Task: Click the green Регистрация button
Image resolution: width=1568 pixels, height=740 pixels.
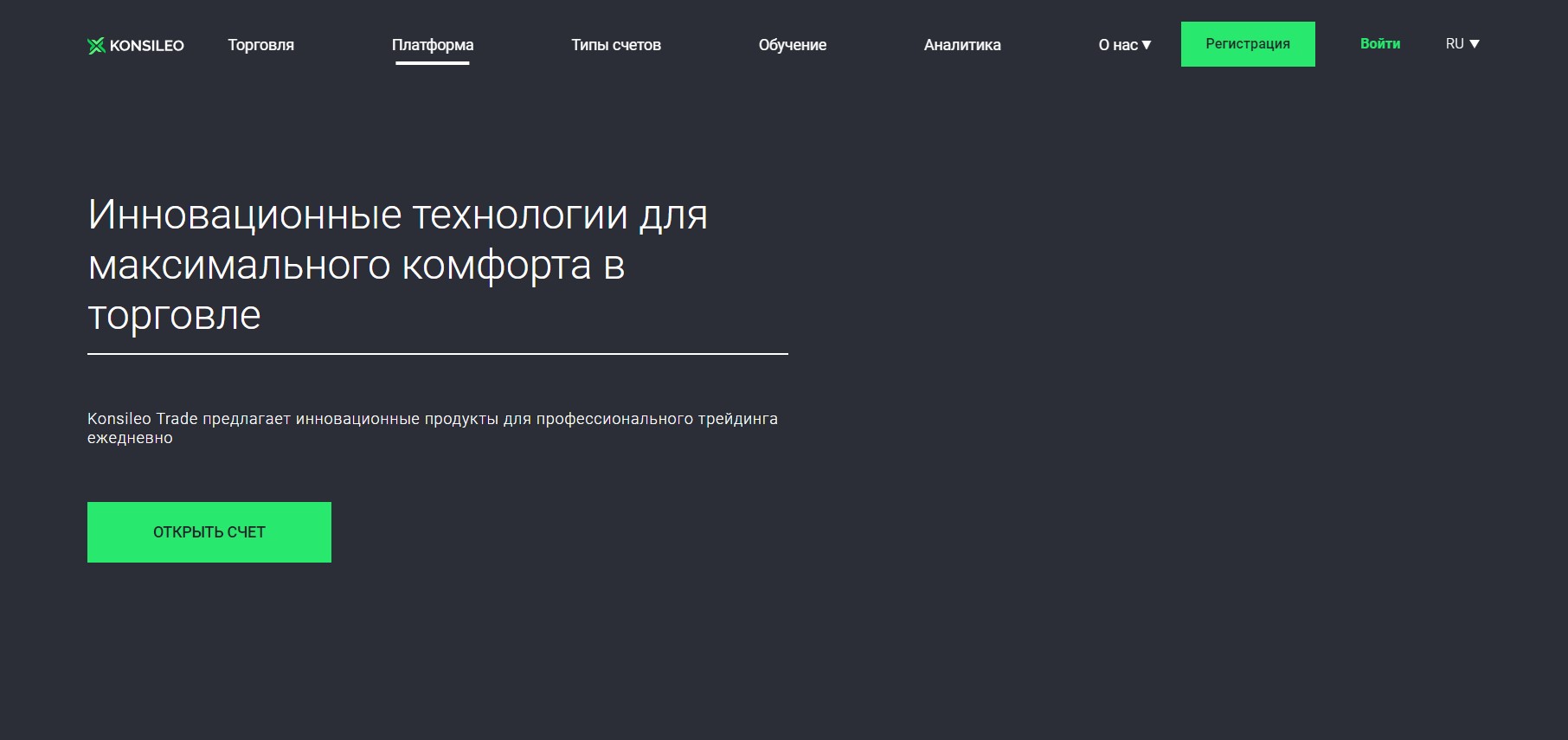Action: coord(1248,44)
